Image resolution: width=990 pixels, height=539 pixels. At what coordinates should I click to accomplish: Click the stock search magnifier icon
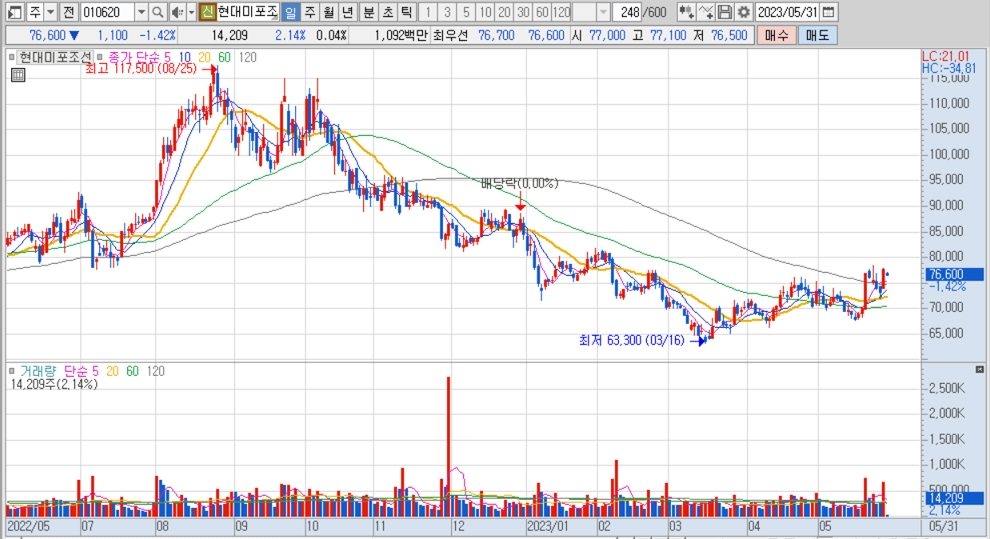159,12
